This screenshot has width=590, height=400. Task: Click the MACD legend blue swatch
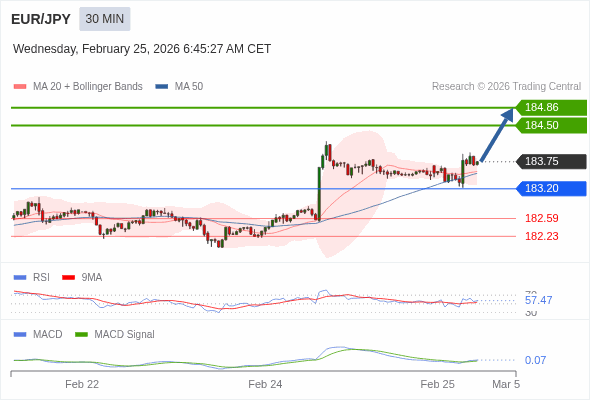click(20, 335)
